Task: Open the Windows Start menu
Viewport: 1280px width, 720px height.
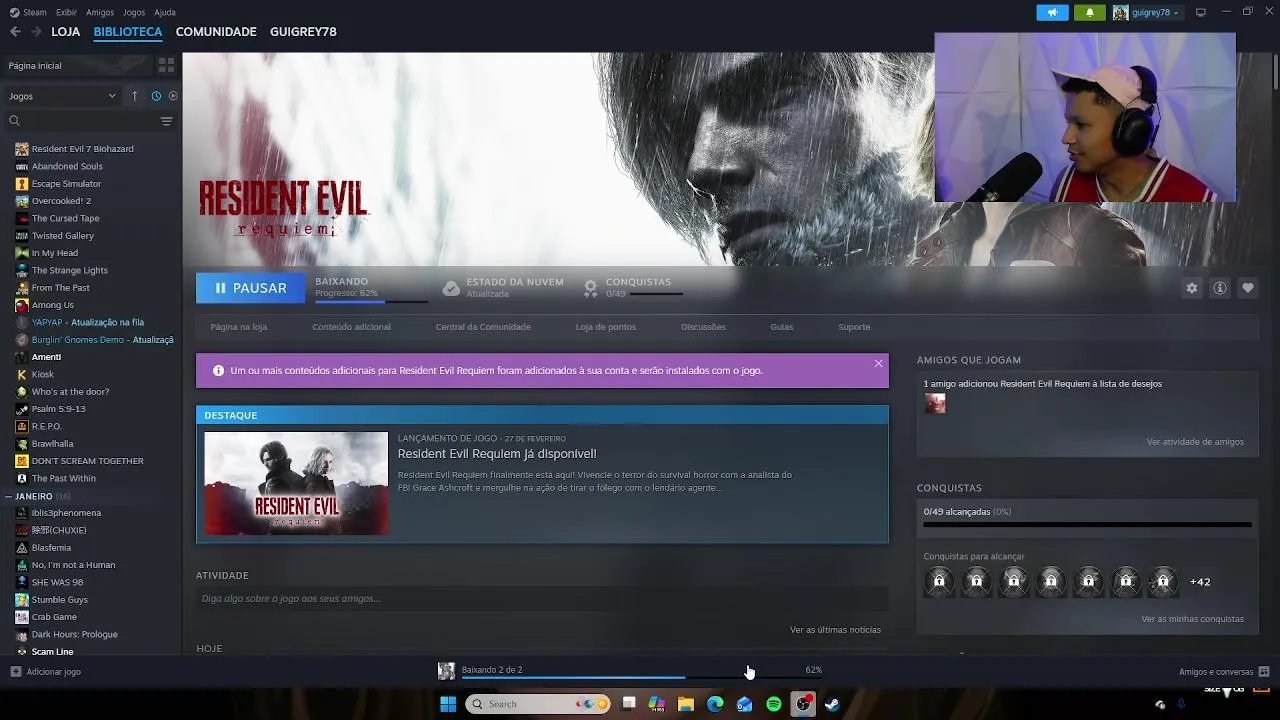Action: point(448,704)
